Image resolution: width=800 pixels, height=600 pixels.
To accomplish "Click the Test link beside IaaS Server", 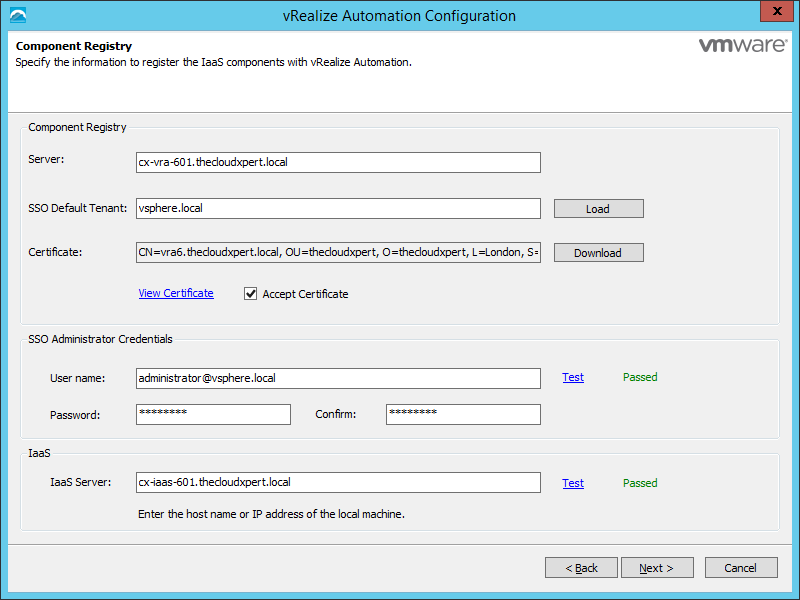I will [x=573, y=483].
